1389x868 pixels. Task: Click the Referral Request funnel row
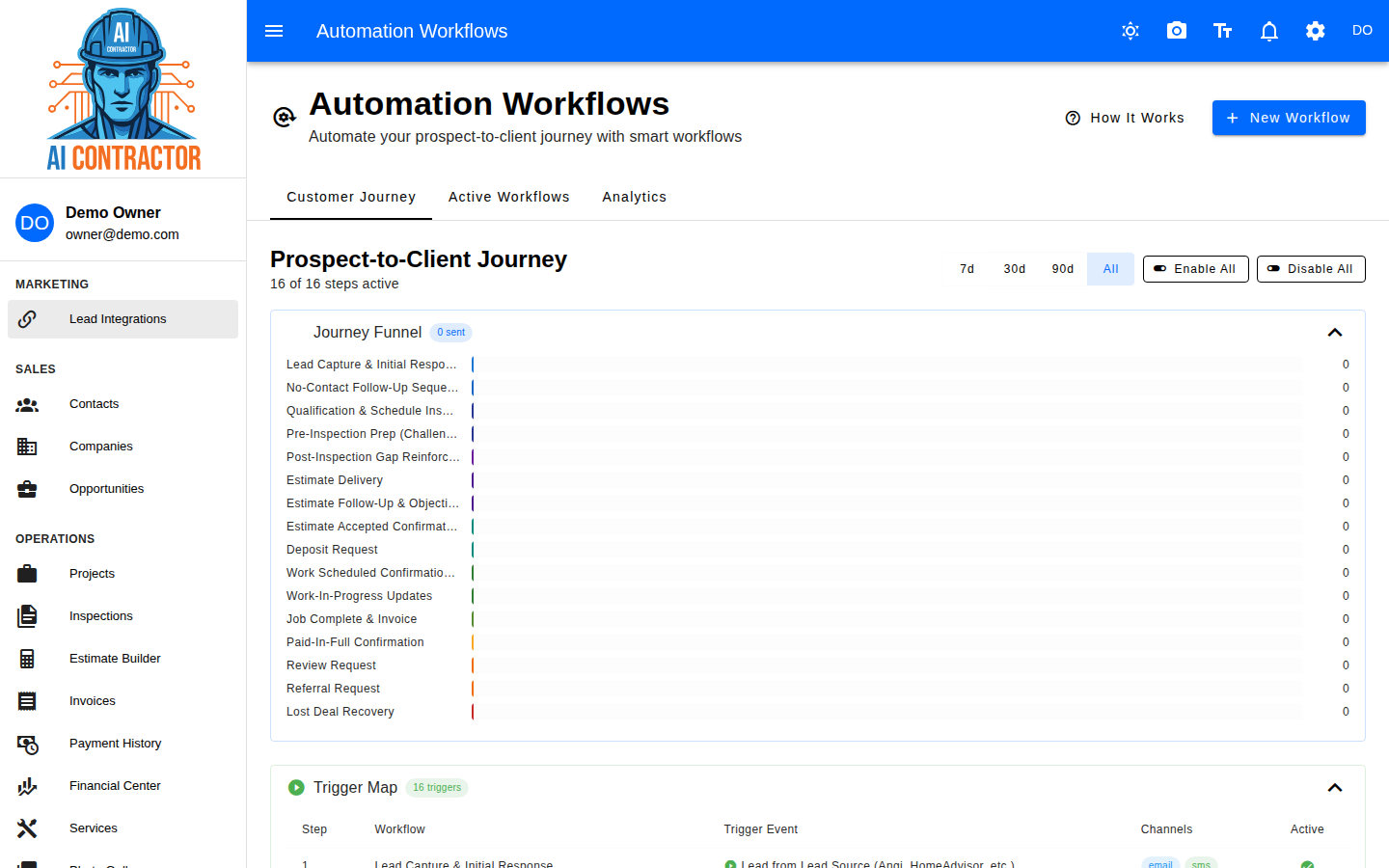tap(818, 689)
